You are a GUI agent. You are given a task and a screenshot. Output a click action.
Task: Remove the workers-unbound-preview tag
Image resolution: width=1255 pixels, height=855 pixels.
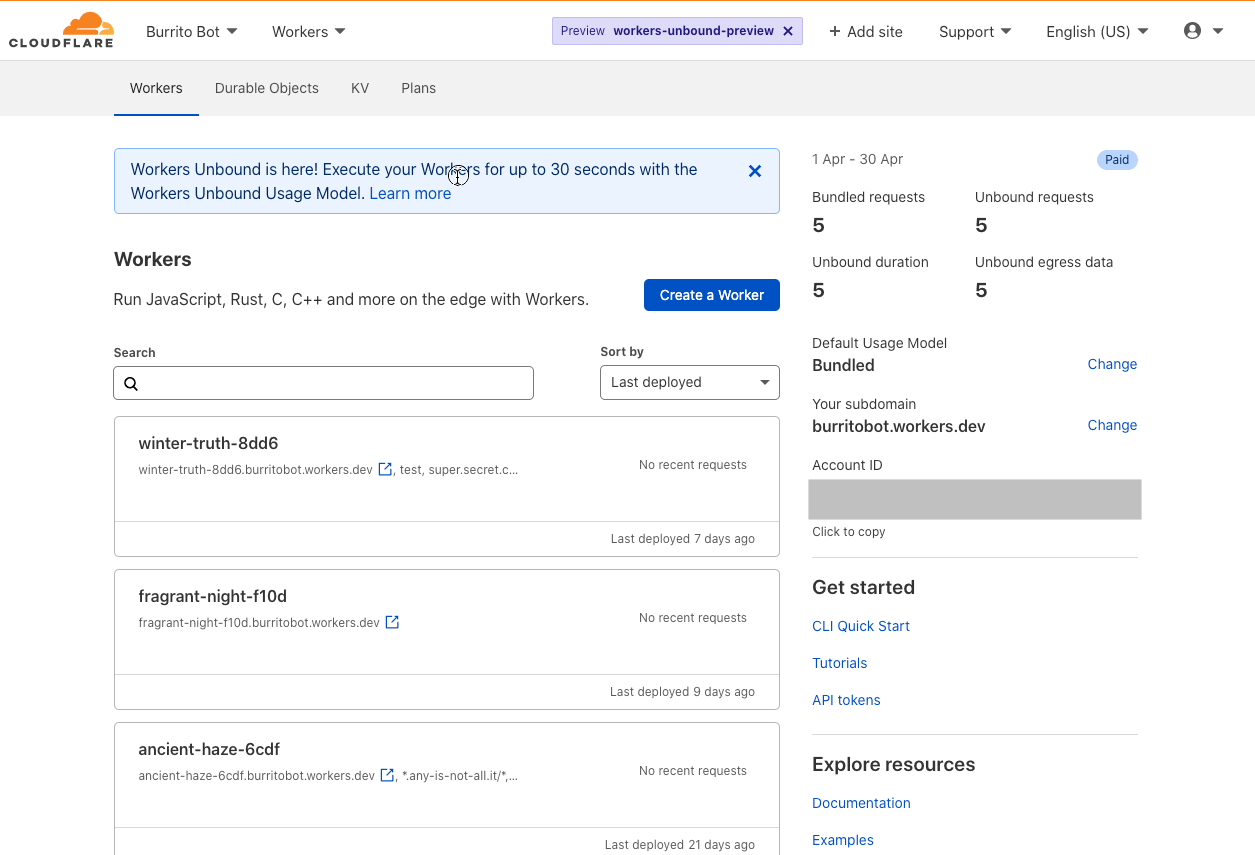pyautogui.click(x=788, y=31)
